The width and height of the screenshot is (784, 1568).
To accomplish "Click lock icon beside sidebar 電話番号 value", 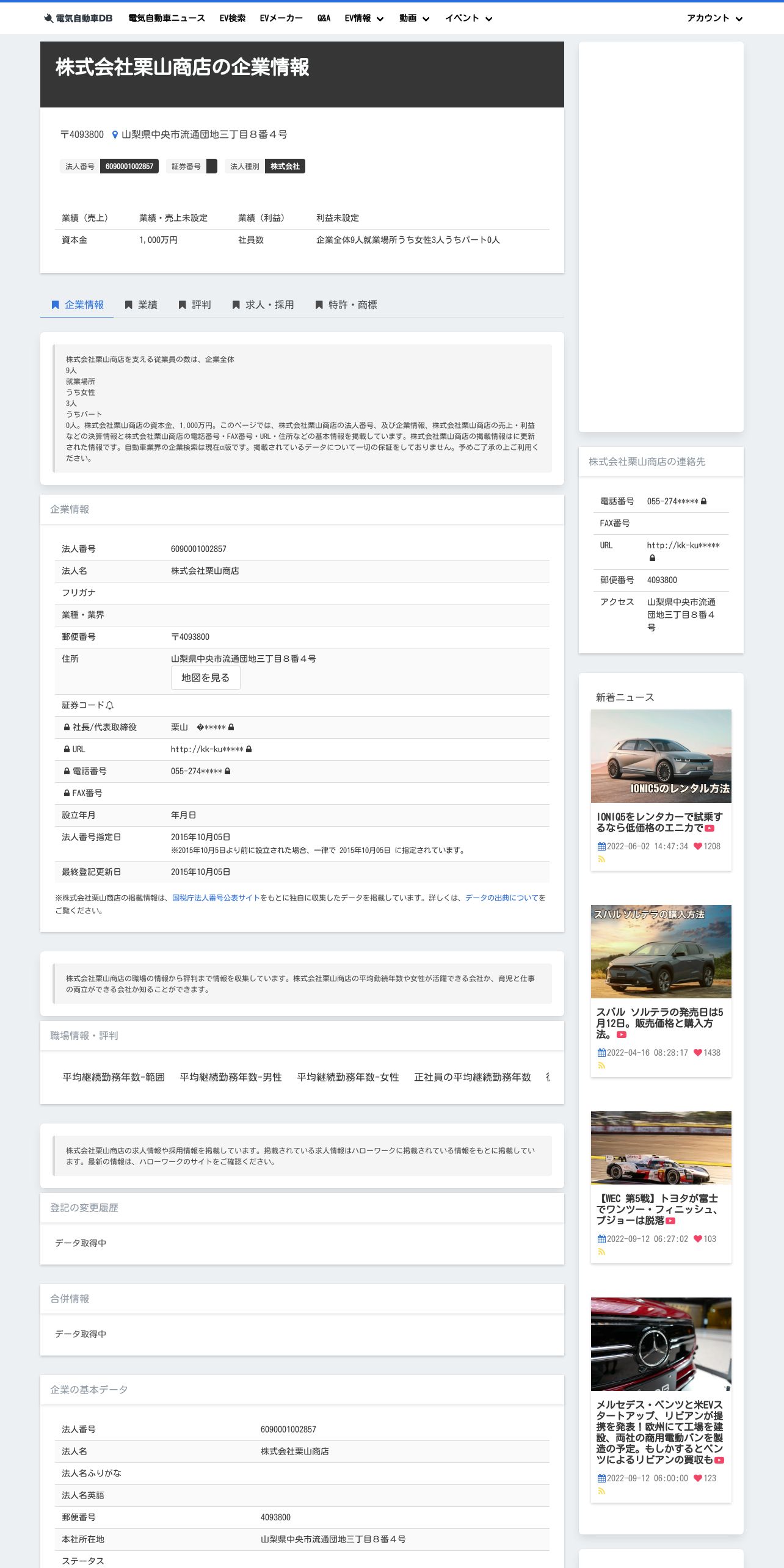I will tap(704, 501).
